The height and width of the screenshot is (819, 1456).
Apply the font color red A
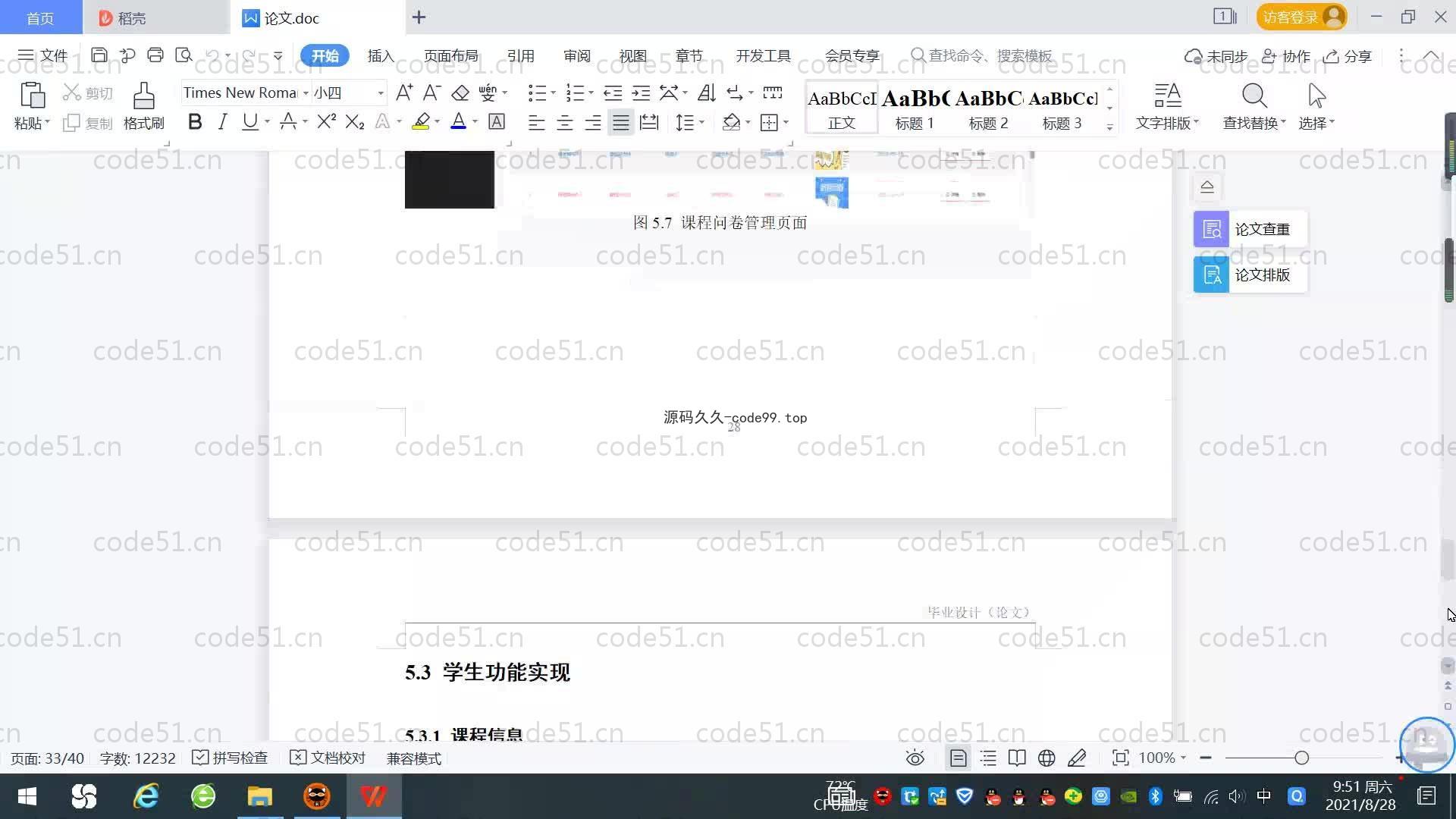pyautogui.click(x=458, y=121)
